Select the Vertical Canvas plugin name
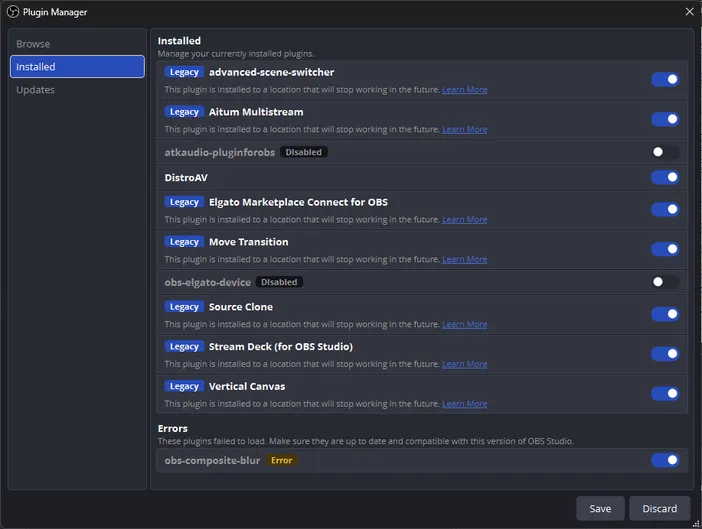702x529 pixels. (247, 387)
